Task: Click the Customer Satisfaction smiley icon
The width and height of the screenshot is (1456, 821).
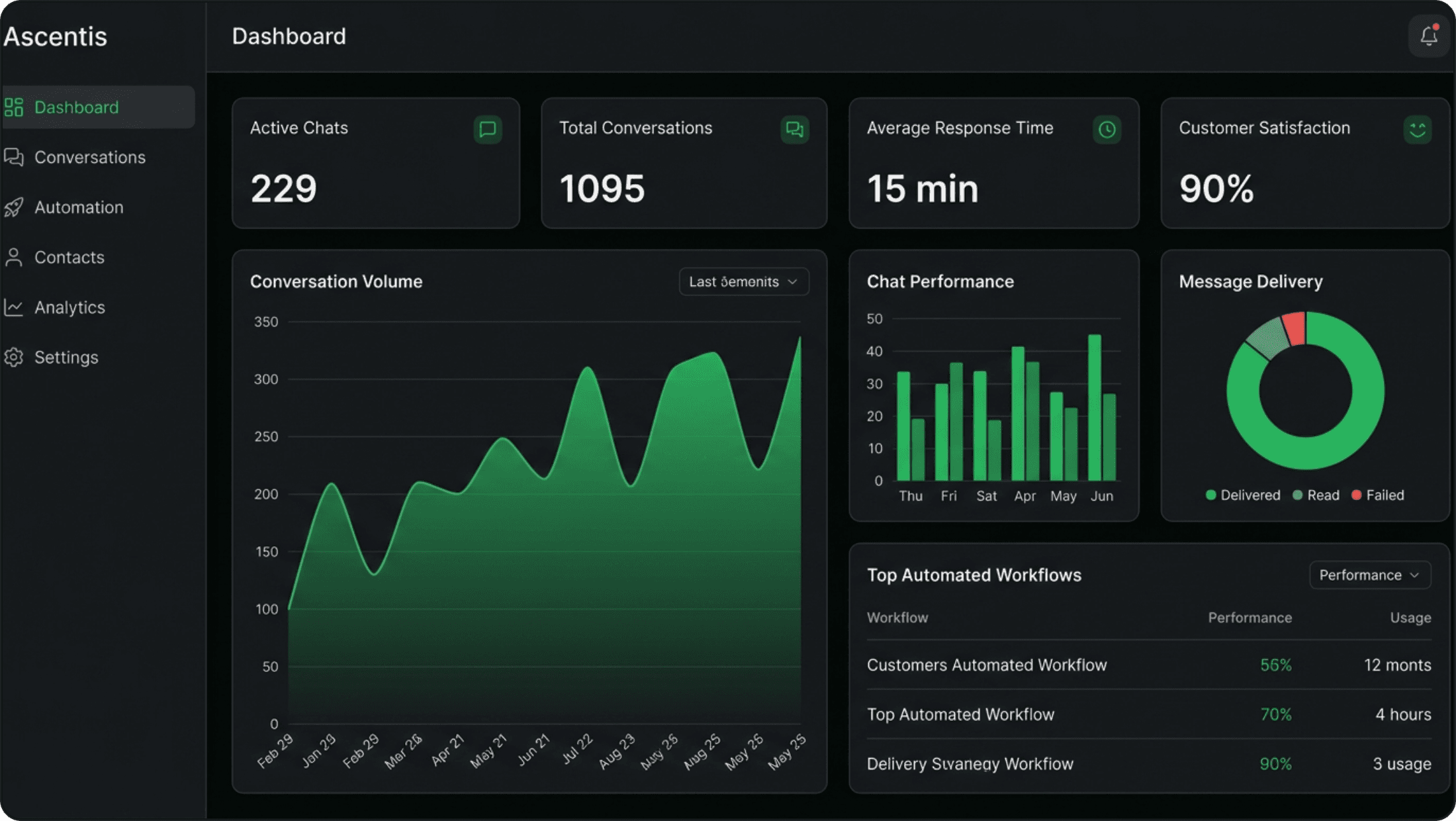Action: point(1416,129)
